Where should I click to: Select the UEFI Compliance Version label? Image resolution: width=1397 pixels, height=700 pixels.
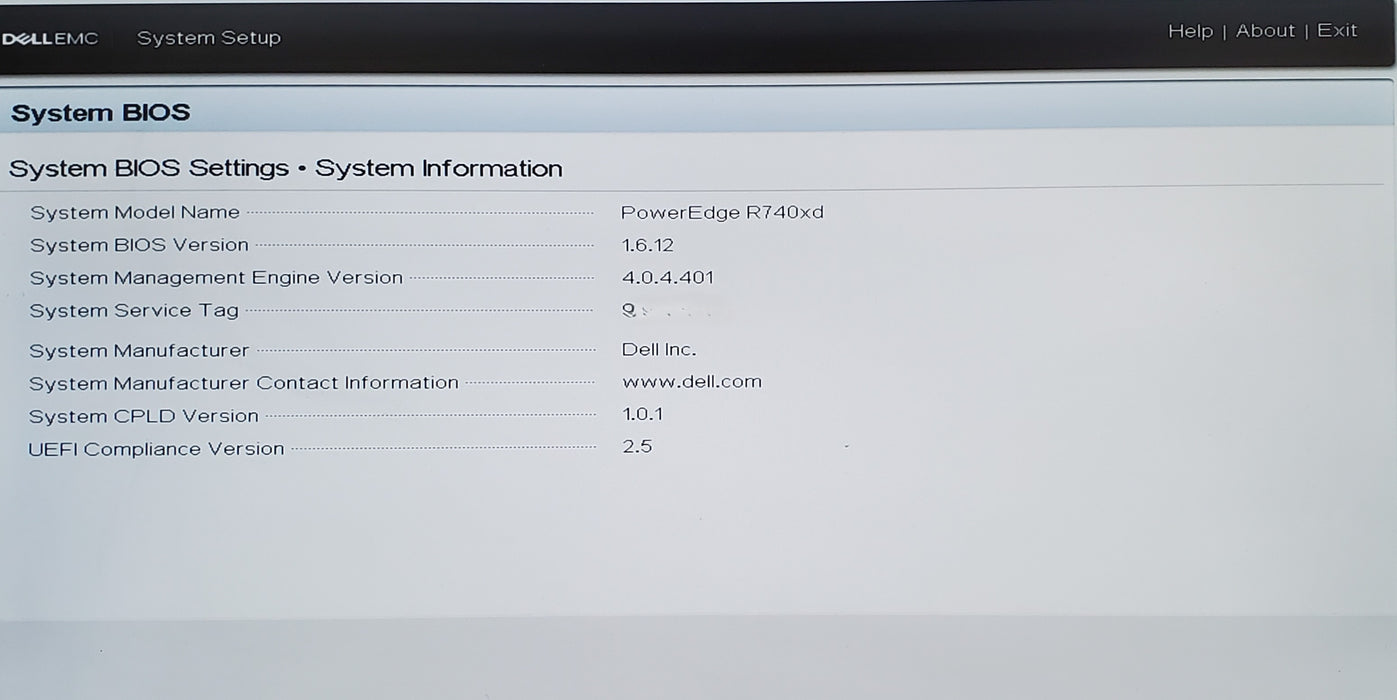156,449
